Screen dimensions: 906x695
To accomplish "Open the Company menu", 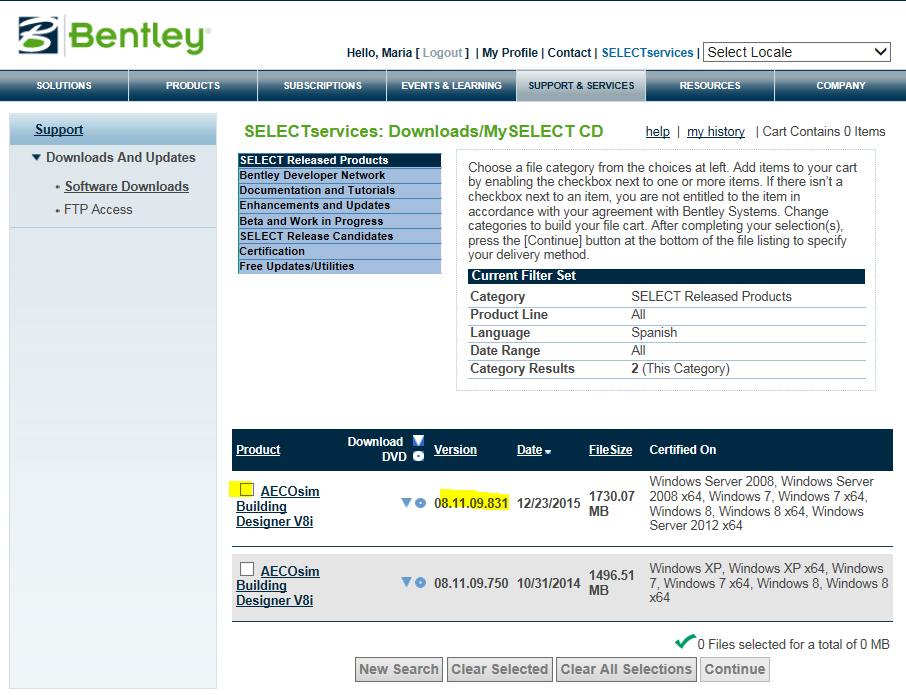I will [x=841, y=86].
